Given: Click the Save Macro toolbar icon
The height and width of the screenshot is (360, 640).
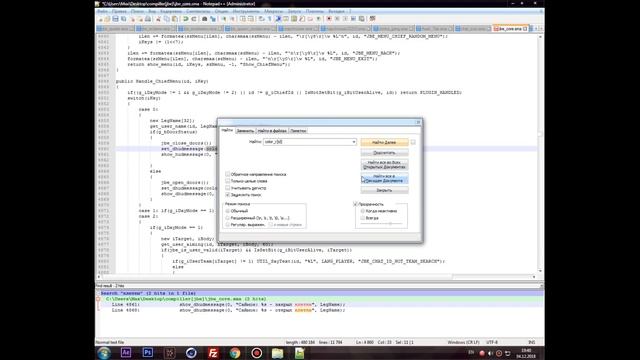Looking at the screenshot, I should (x=362, y=19).
